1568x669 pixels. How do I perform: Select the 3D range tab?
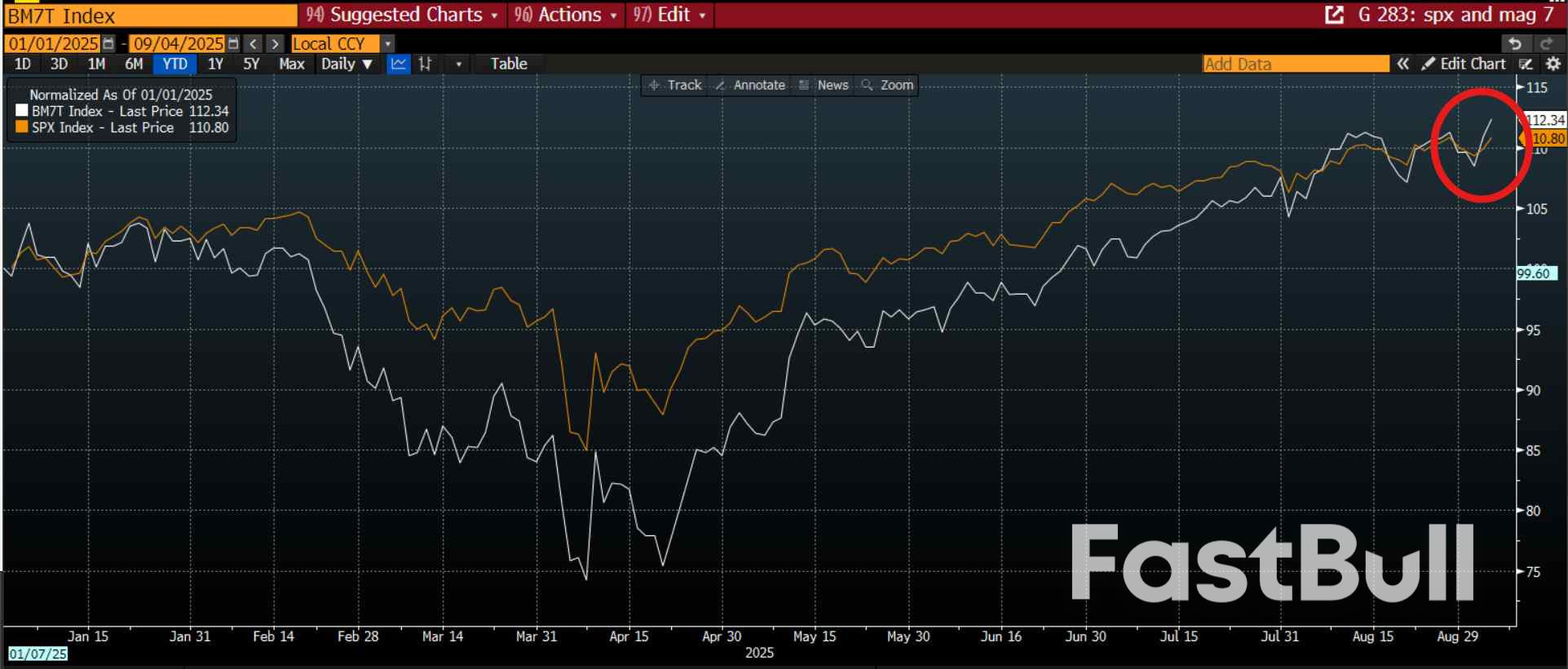tap(59, 64)
